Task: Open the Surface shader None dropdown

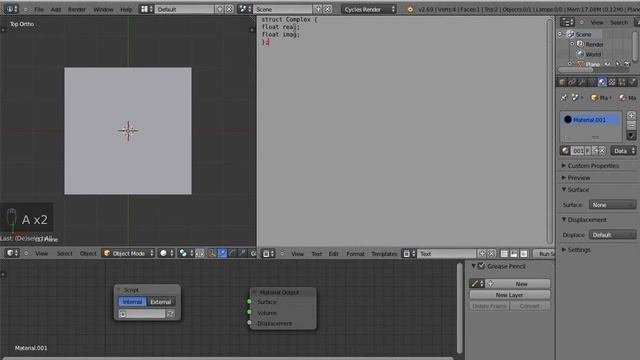Action: [x=613, y=205]
